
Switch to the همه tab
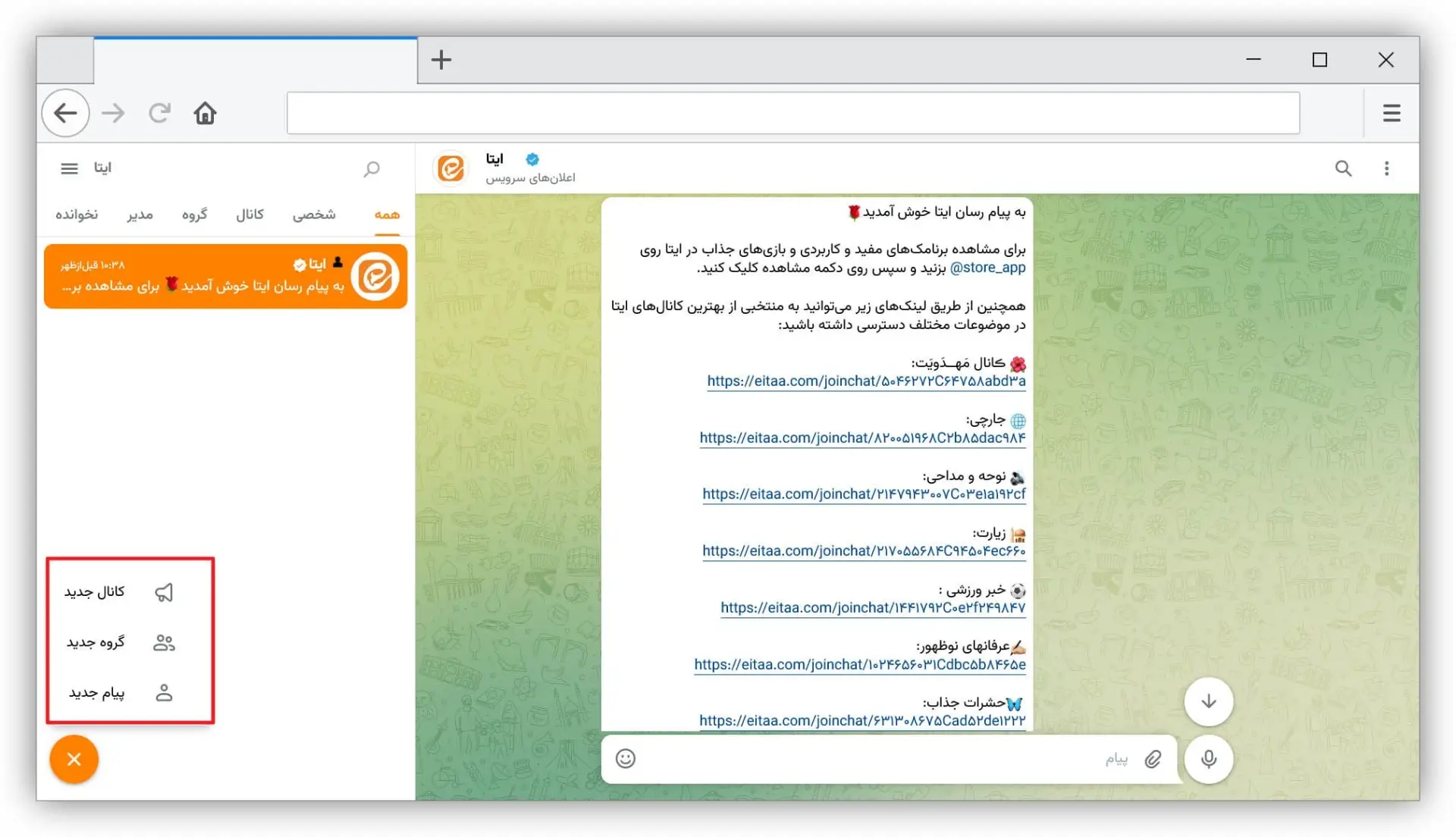pos(387,215)
